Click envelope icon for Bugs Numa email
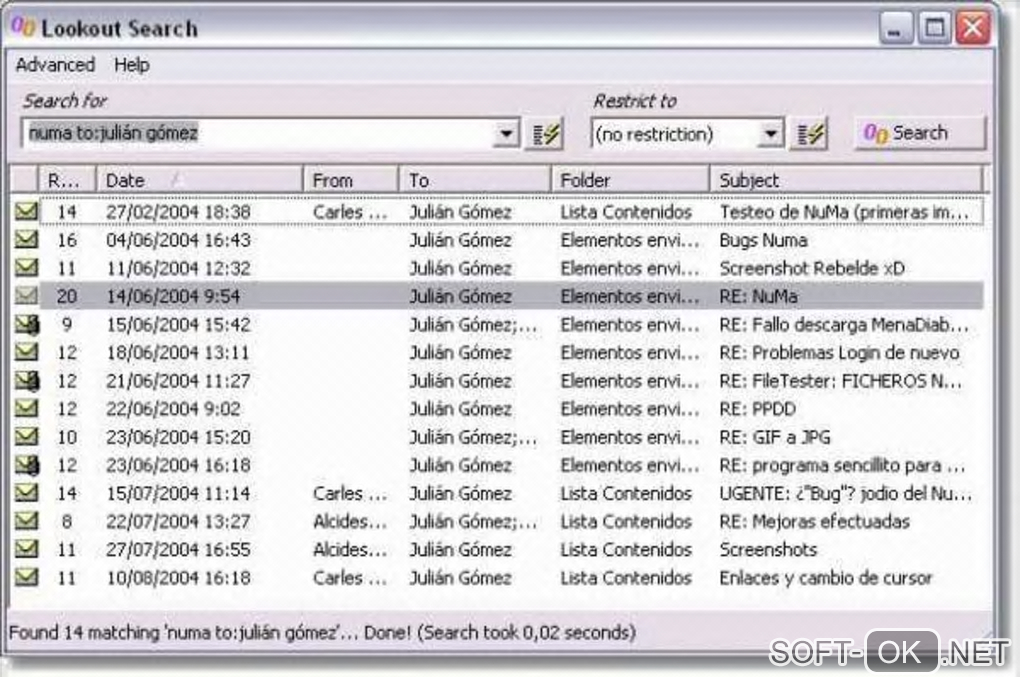 (x=26, y=239)
